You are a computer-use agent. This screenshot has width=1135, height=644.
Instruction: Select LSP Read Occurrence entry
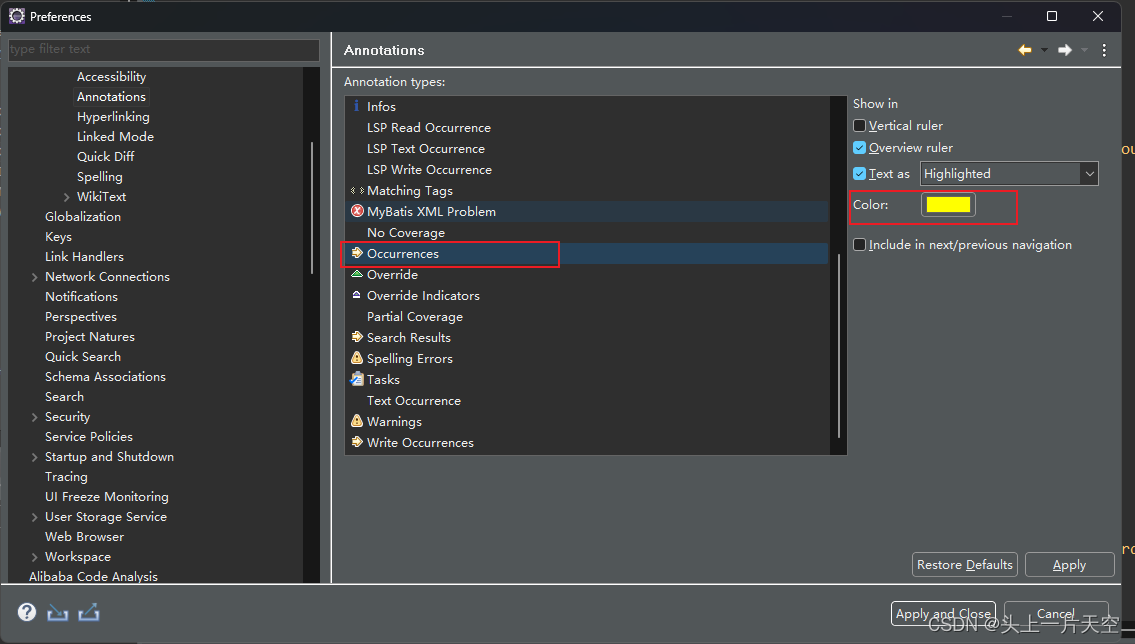click(429, 127)
